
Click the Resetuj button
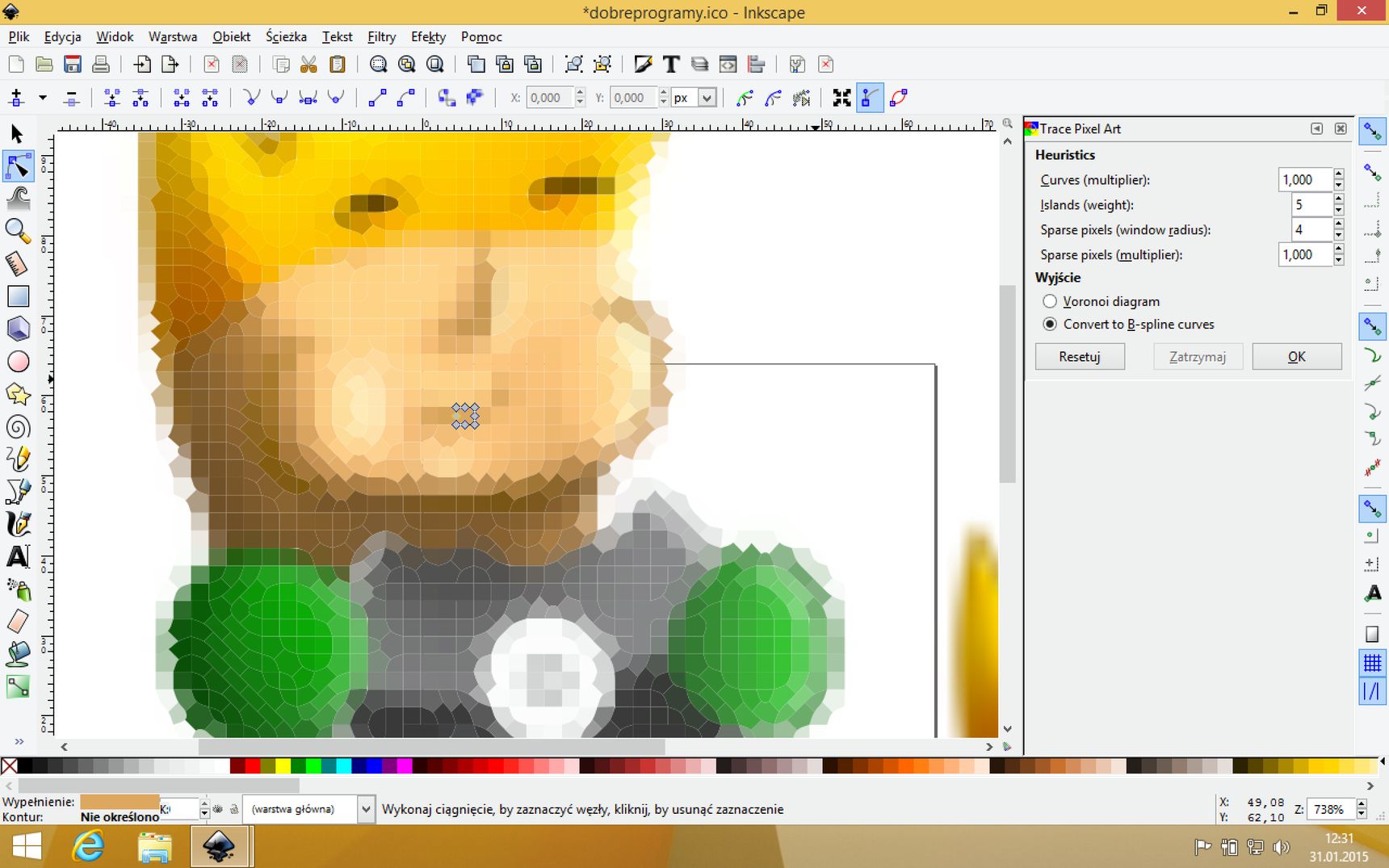pyautogui.click(x=1080, y=357)
